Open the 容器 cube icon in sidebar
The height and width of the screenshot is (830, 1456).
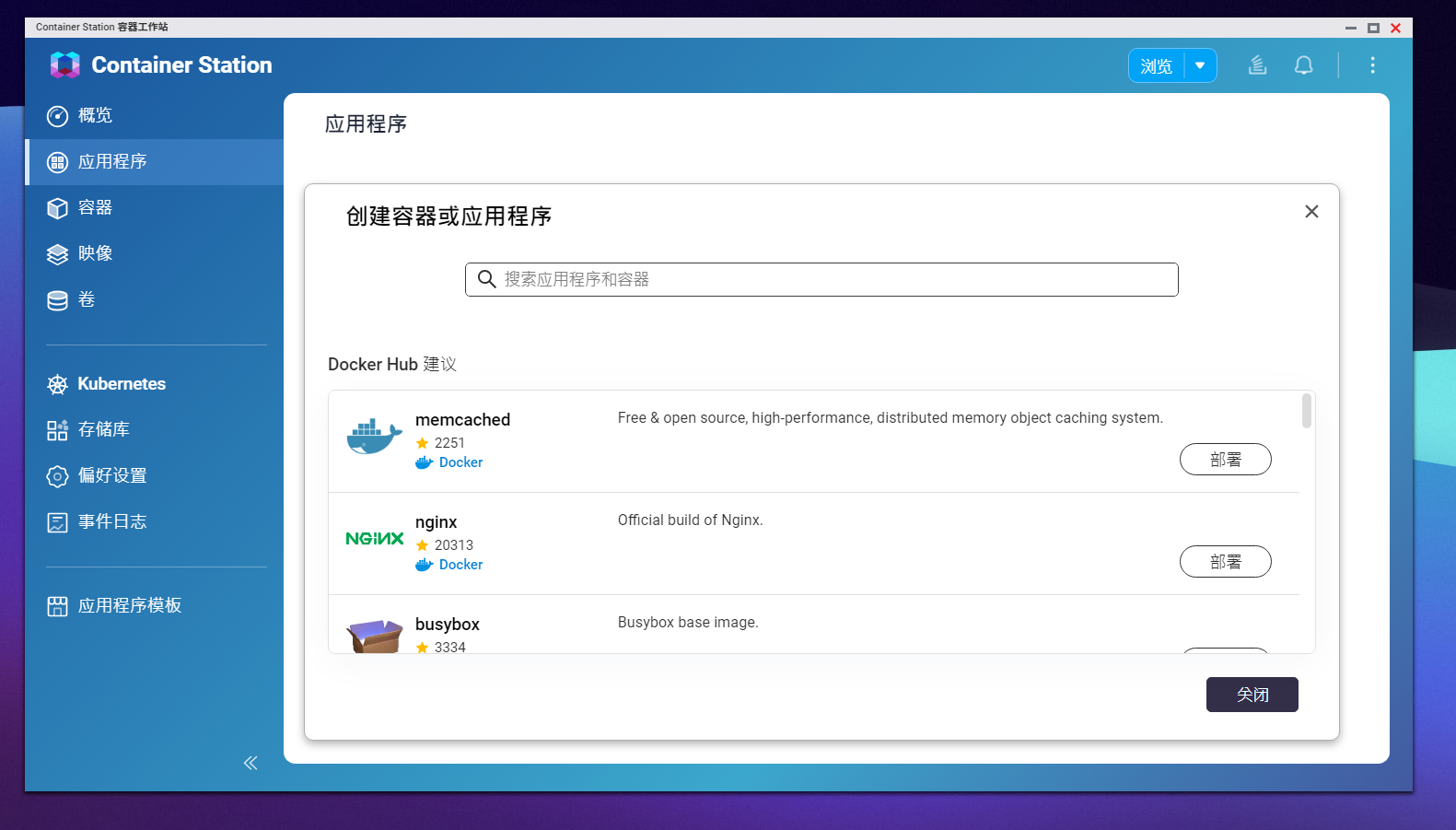point(57,208)
